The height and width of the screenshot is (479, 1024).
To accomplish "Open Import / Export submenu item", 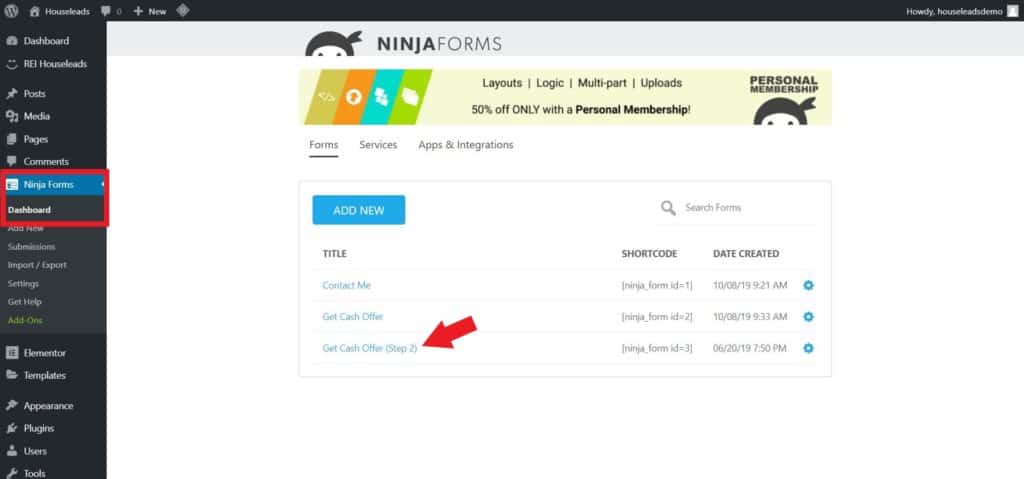I will click(37, 265).
